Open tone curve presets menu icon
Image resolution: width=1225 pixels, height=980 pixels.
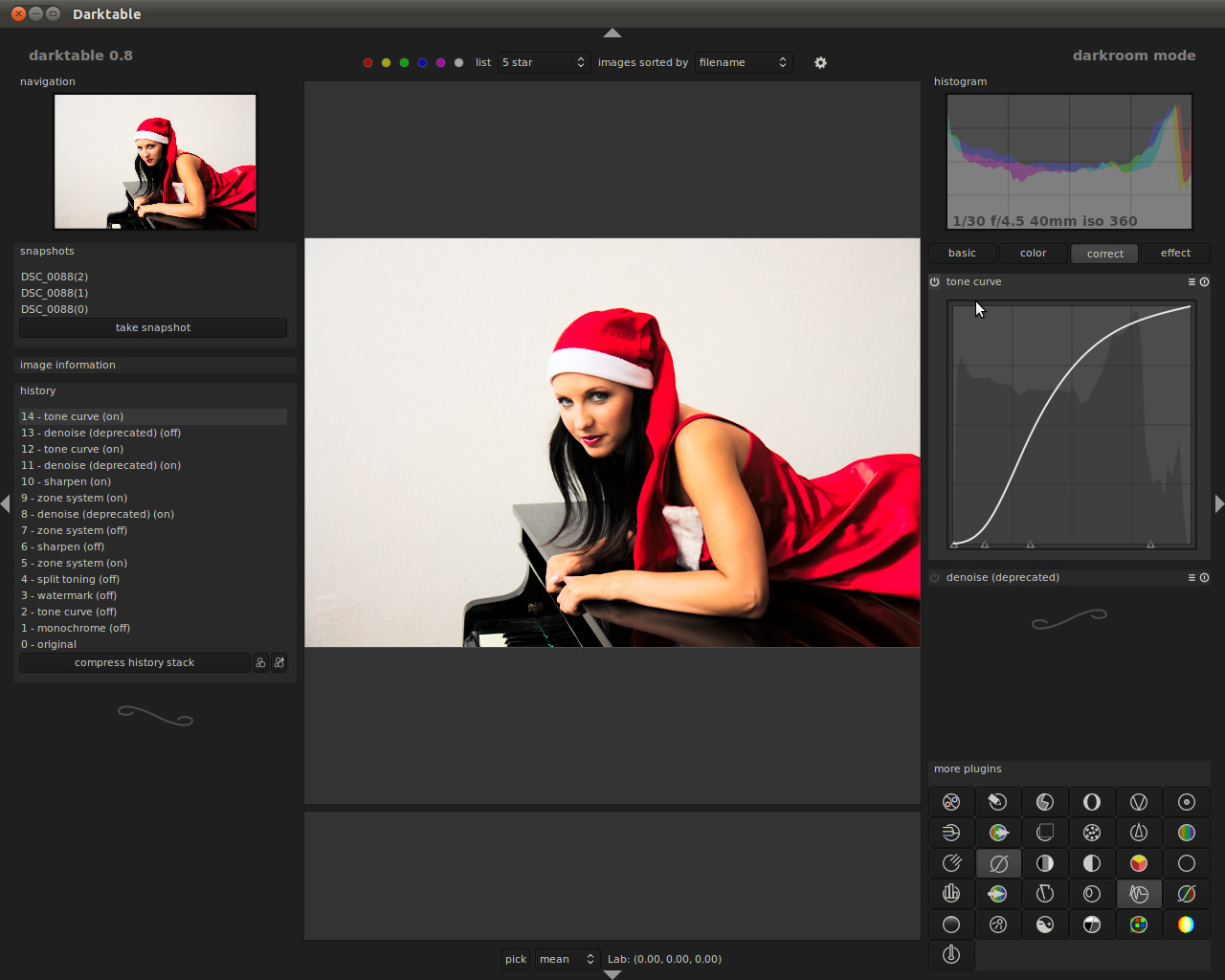tap(1192, 282)
